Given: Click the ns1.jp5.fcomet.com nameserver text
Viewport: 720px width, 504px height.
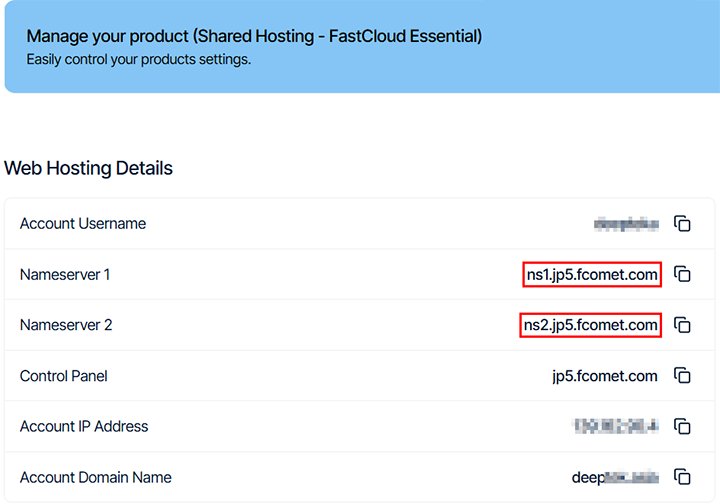Looking at the screenshot, I should 592,274.
